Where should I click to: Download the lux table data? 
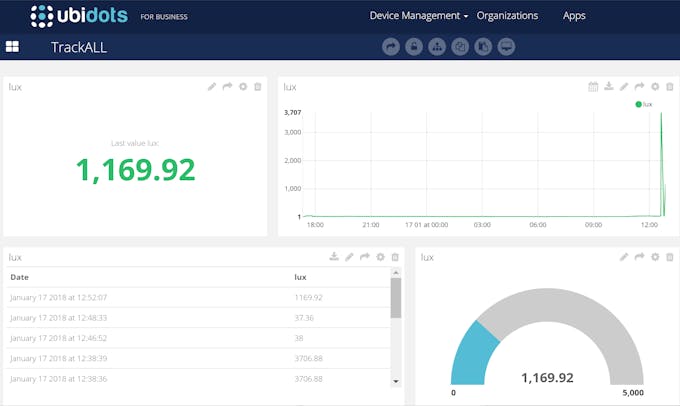[x=334, y=257]
